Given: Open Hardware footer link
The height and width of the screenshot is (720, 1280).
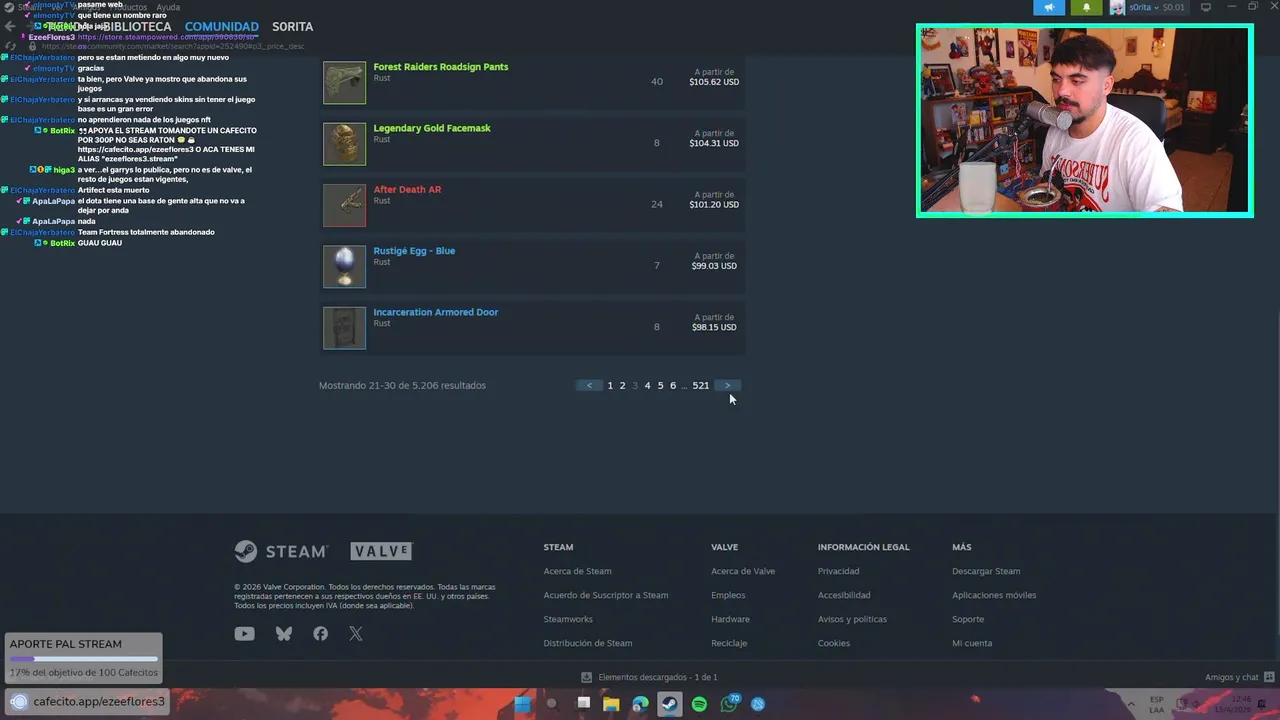Looking at the screenshot, I should (730, 619).
